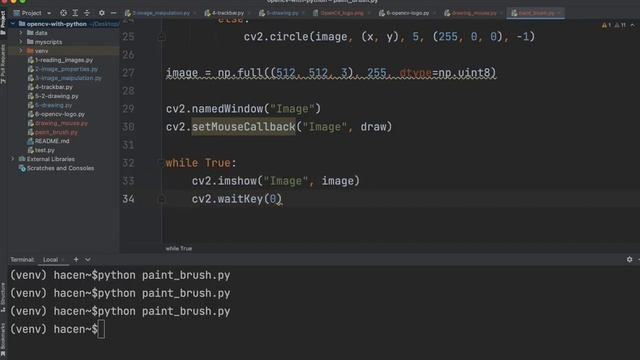Collapse the opencv-with-python root folder
Viewport: 640px width, 360px height.
pos(13,24)
